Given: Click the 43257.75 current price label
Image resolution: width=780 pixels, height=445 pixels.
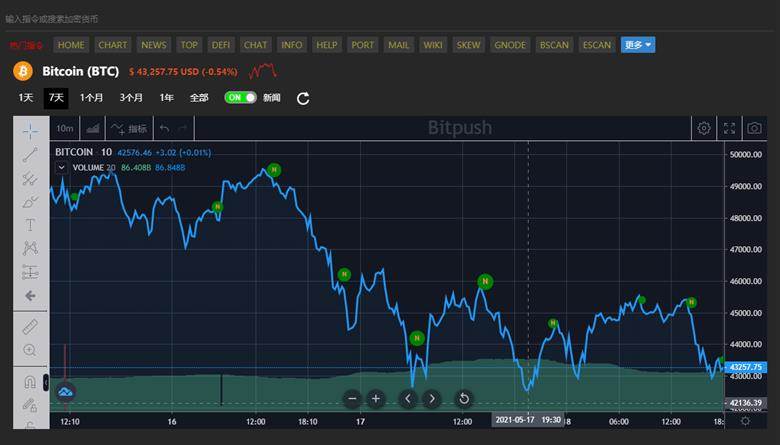Looking at the screenshot, I should tap(746, 367).
